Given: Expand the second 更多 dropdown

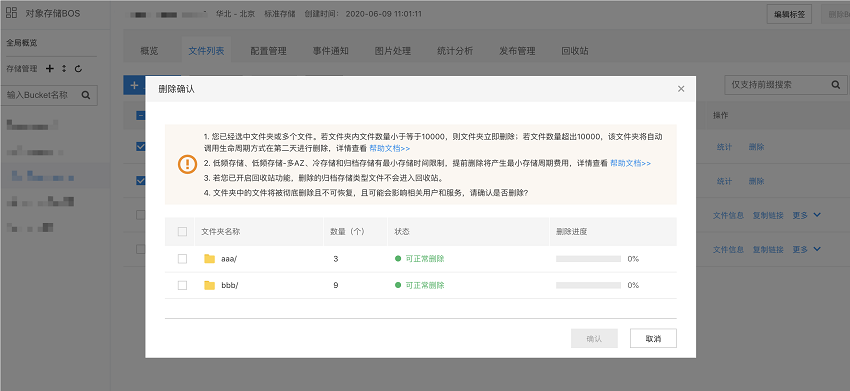Looking at the screenshot, I should click(807, 249).
